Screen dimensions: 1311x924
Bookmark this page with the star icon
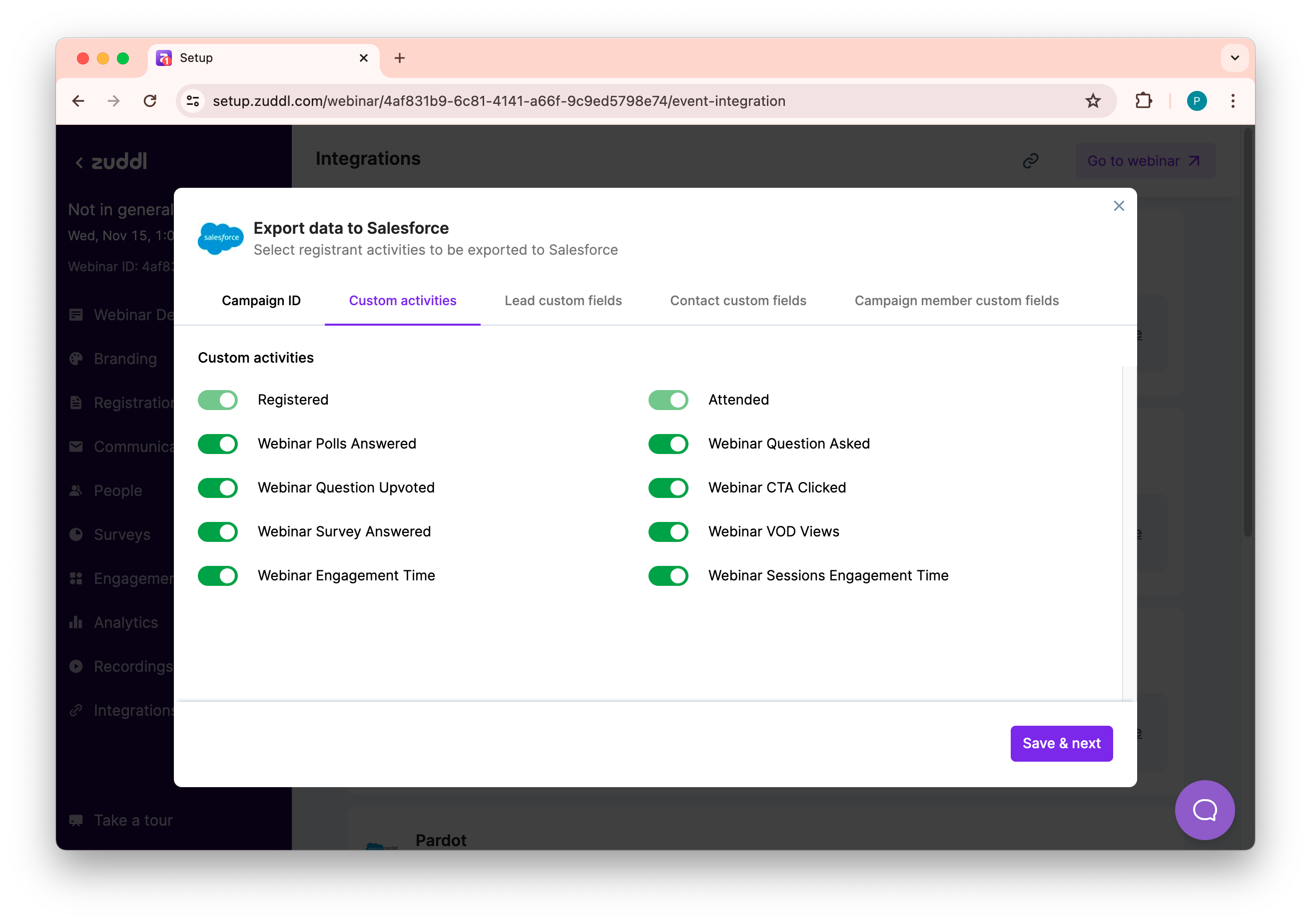click(1092, 101)
